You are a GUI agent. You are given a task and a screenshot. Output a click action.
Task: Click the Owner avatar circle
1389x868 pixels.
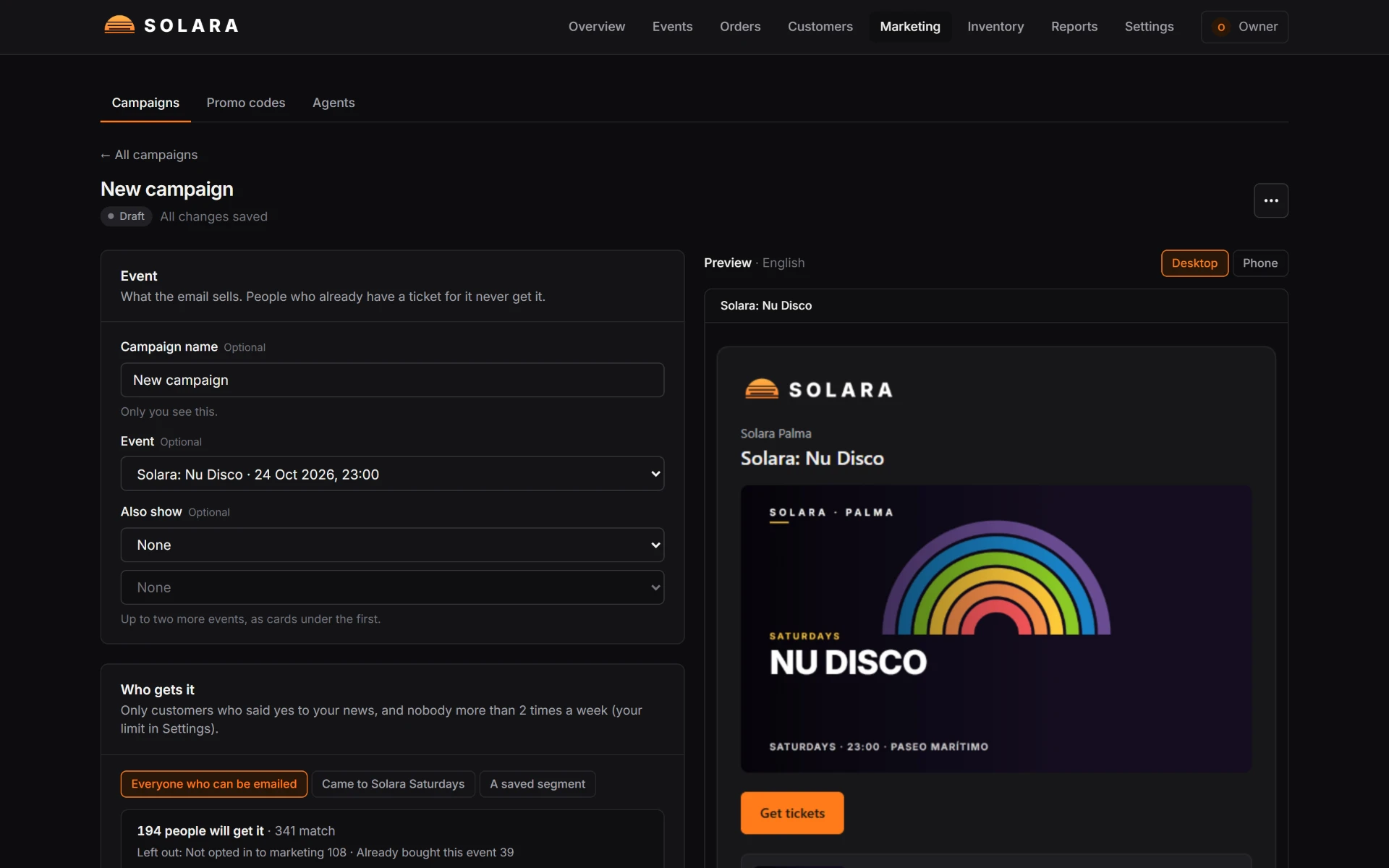point(1221,27)
